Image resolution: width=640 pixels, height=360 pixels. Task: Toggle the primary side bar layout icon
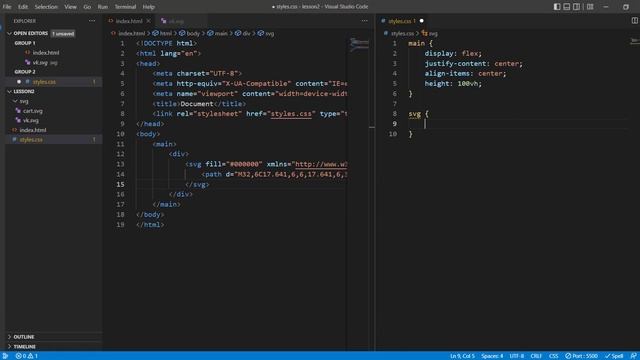pos(557,7)
